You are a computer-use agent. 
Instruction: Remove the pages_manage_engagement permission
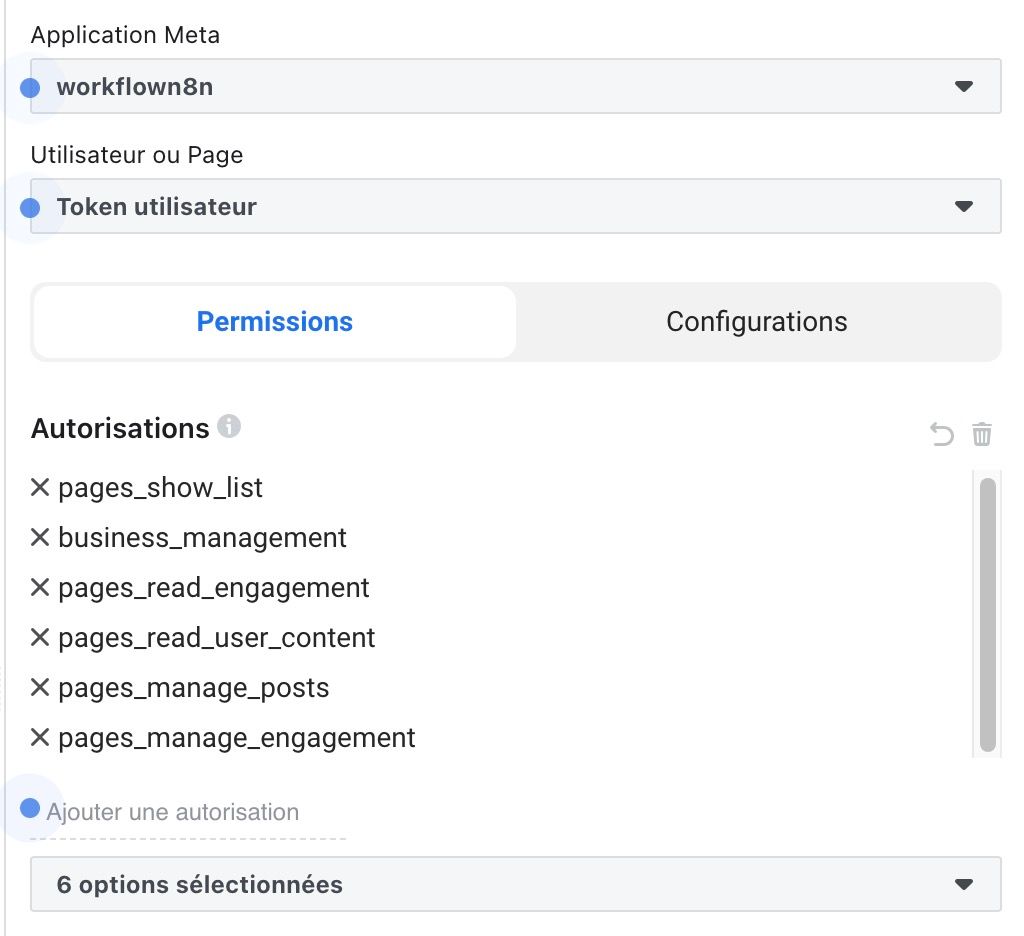tap(40, 737)
